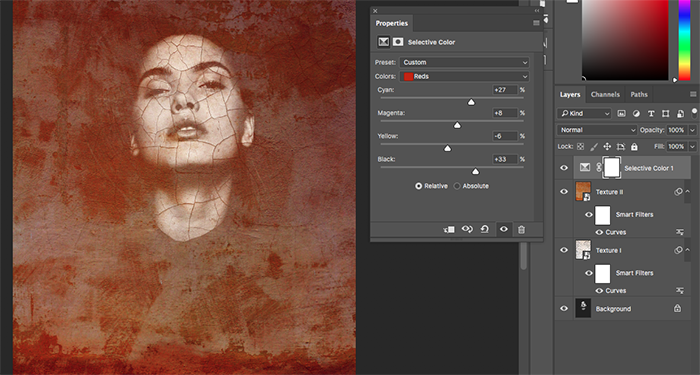
Task: Switch to the Layers tab
Action: pyautogui.click(x=570, y=94)
